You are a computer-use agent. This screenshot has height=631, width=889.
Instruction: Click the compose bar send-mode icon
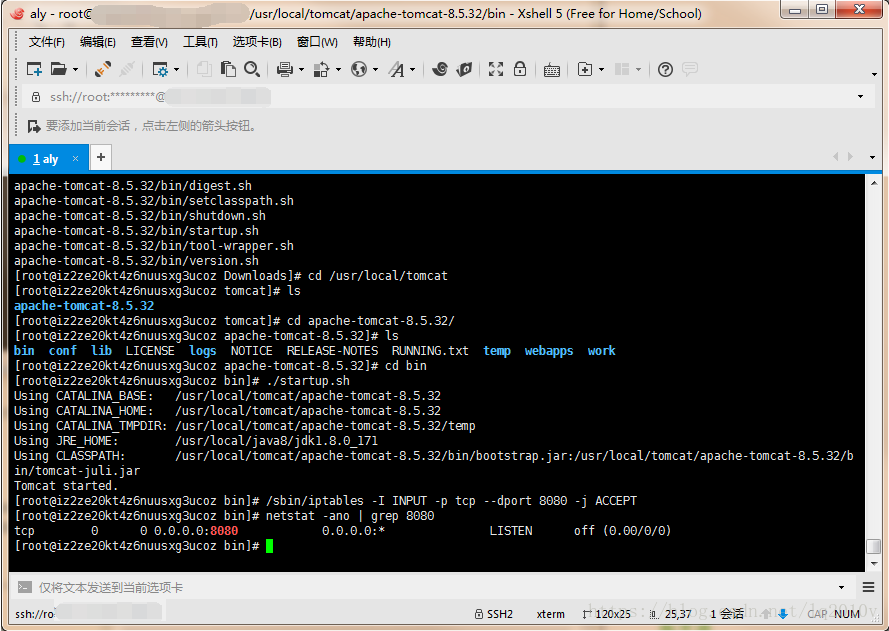(24, 587)
